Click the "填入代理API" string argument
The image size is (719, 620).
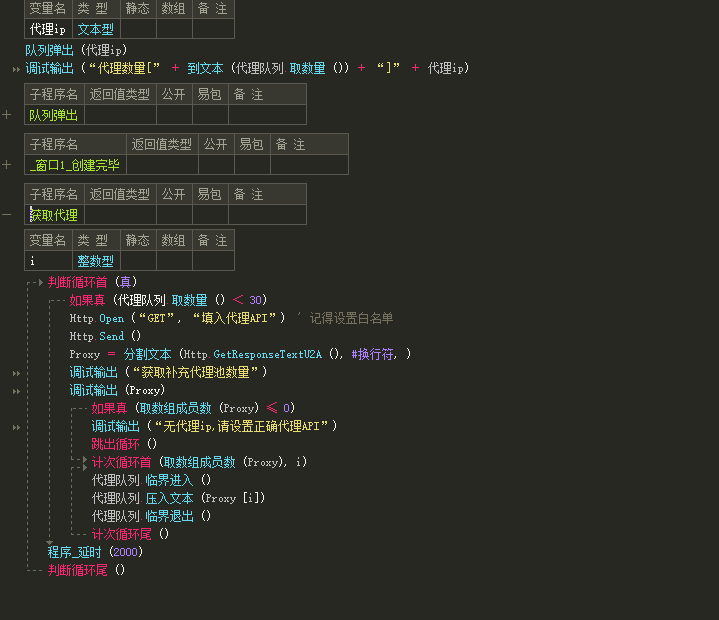pos(234,318)
